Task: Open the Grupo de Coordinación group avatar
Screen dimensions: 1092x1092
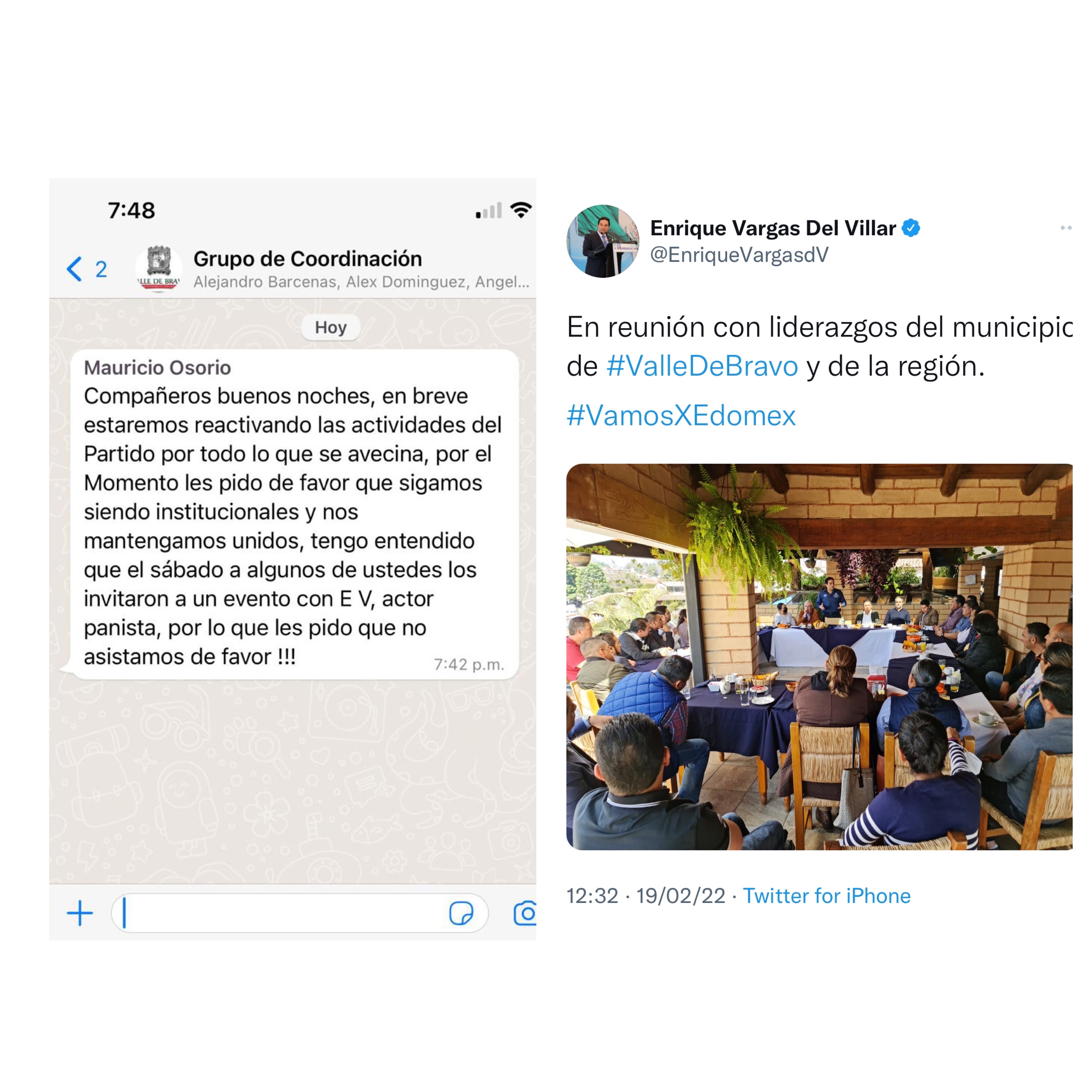Action: (x=159, y=268)
